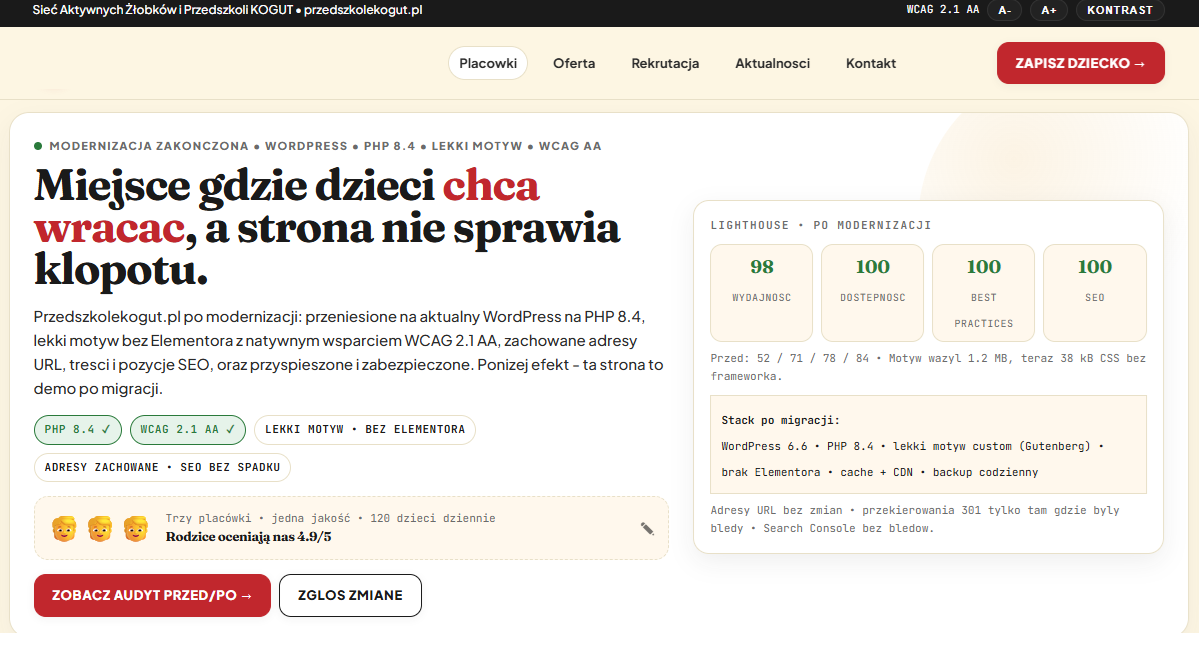Open the Placowki menu item
Viewport: 1199px width, 648px height.
point(488,63)
